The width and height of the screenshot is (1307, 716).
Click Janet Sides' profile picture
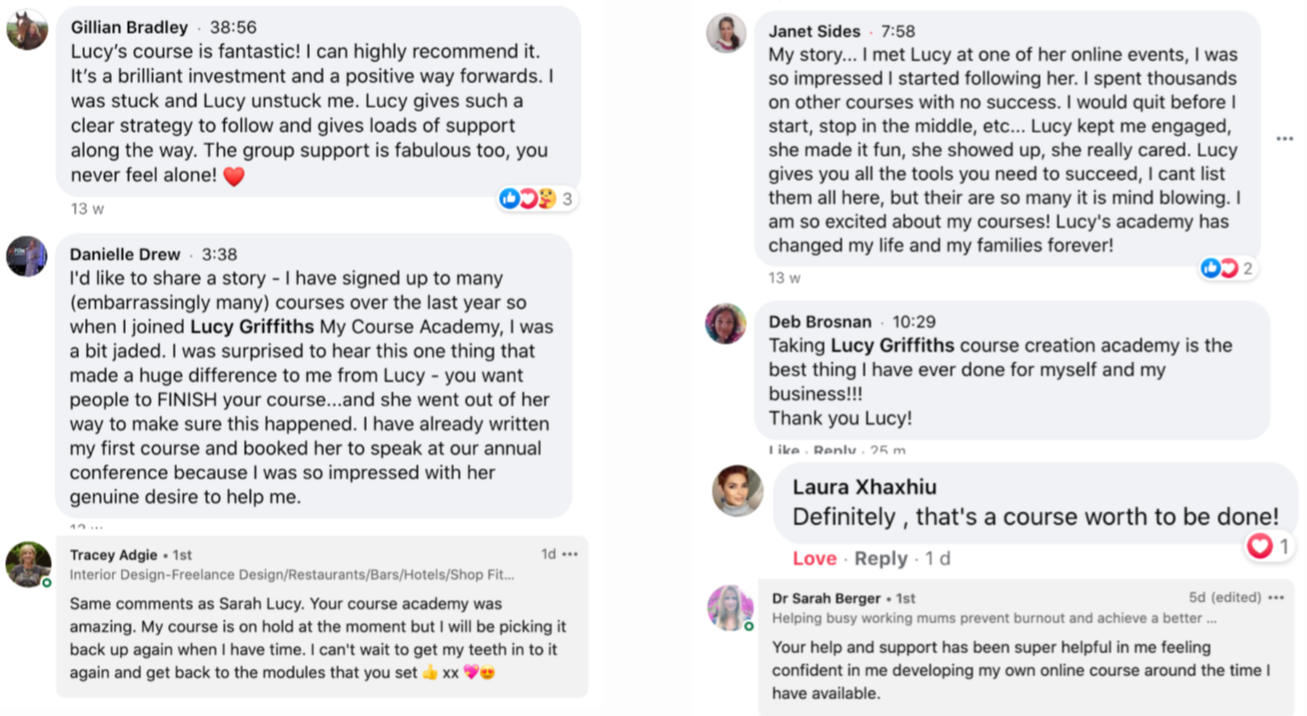tap(726, 33)
